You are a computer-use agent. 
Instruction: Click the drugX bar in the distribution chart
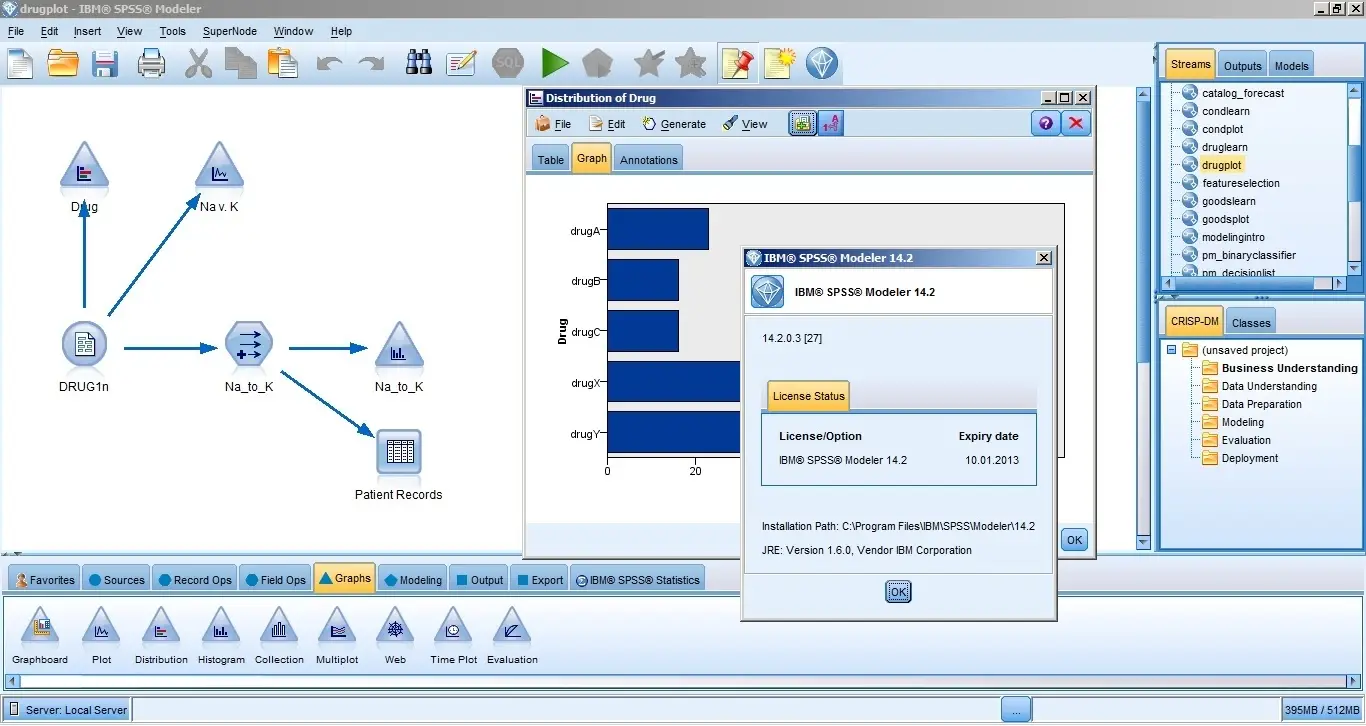pos(674,382)
